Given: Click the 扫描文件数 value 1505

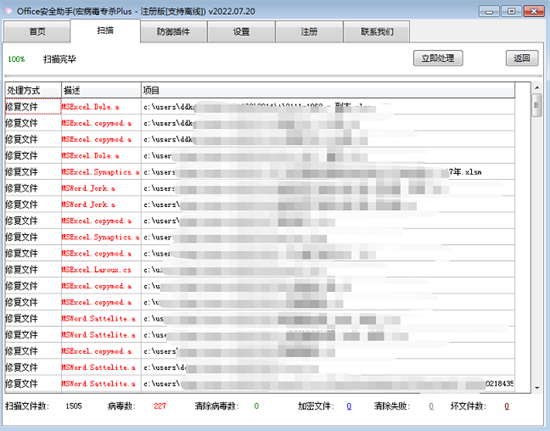Looking at the screenshot, I should pyautogui.click(x=74, y=406).
